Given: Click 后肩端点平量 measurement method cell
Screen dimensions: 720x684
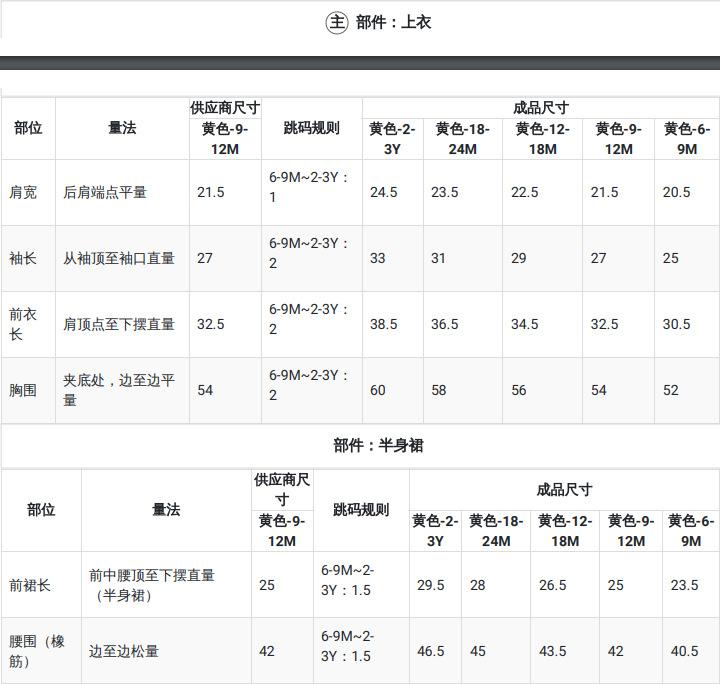Looking at the screenshot, I should point(105,192).
